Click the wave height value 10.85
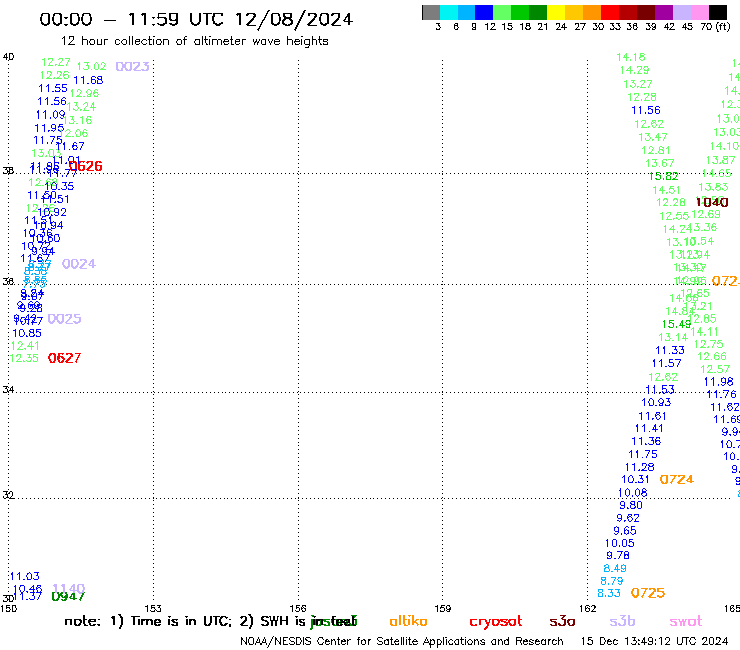This screenshot has width=740, height=650. [26, 333]
